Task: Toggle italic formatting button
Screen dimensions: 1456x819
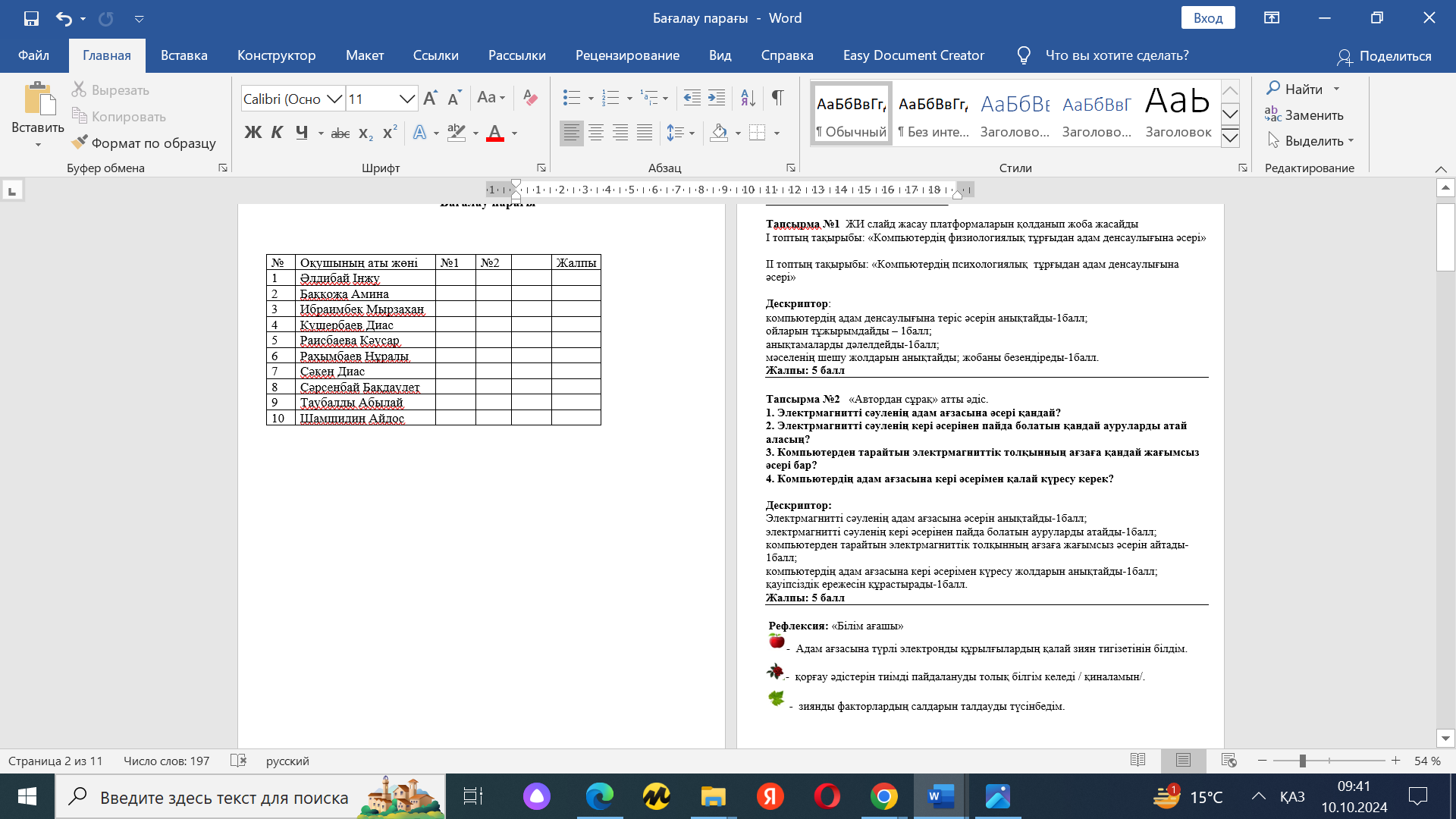Action: [x=277, y=133]
